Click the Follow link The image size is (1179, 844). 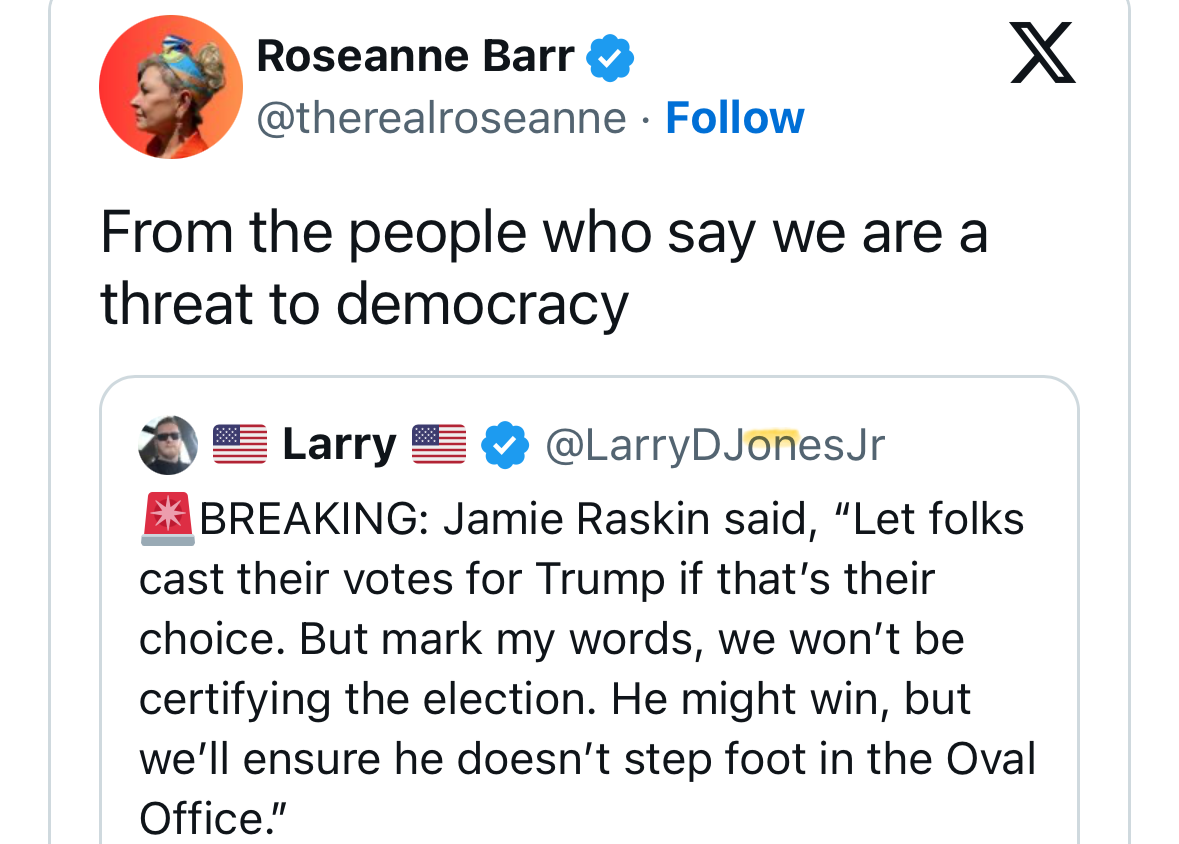[x=735, y=118]
